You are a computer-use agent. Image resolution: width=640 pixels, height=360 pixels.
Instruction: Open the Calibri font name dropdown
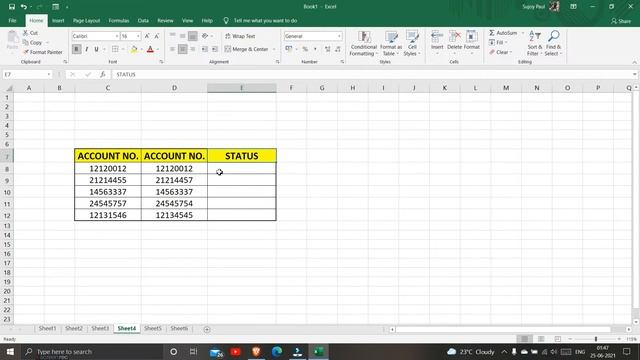[x=116, y=36]
